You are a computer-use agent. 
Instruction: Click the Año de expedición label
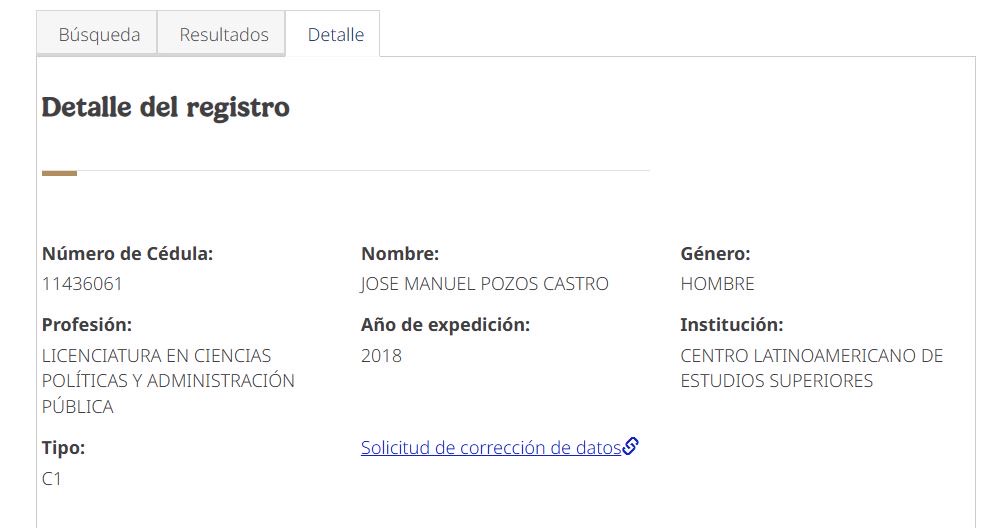[x=445, y=325]
